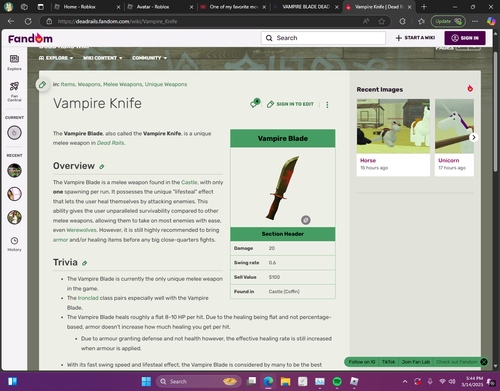Show next Recent Images with the arrow
500x391 pixels.
point(473,137)
